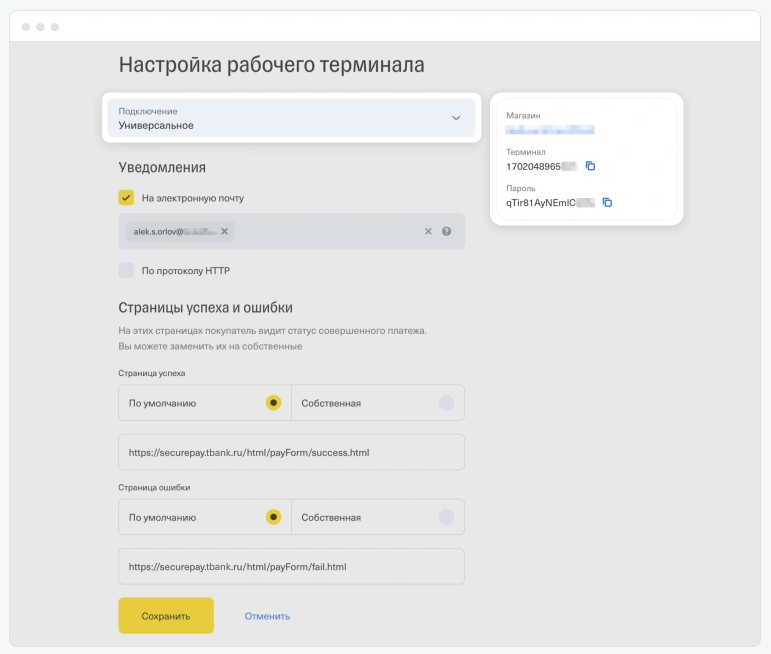Click the Страницы успеха и ошибки heading
771x654 pixels.
pos(206,308)
